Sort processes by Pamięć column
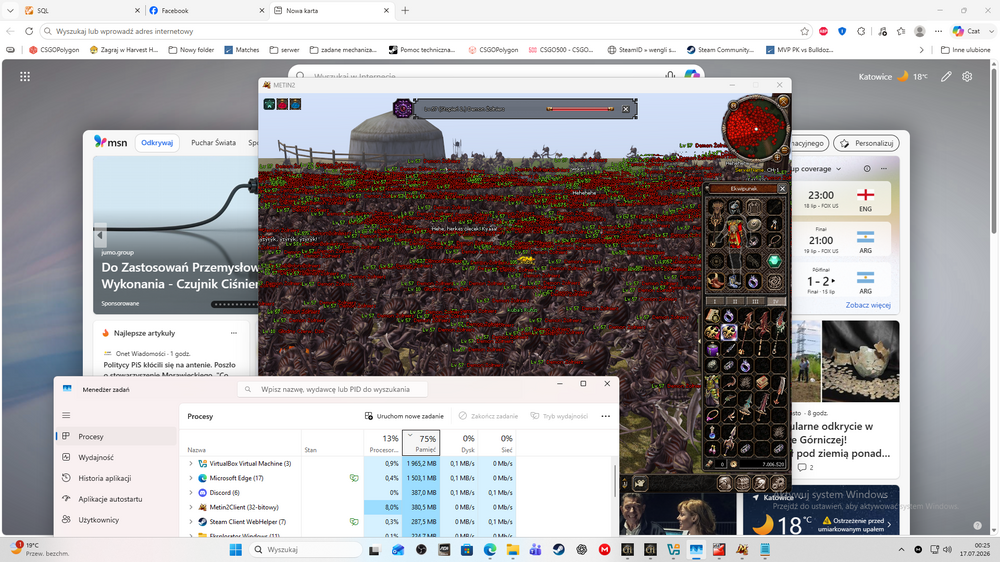This screenshot has width=1000, height=562. click(x=421, y=443)
